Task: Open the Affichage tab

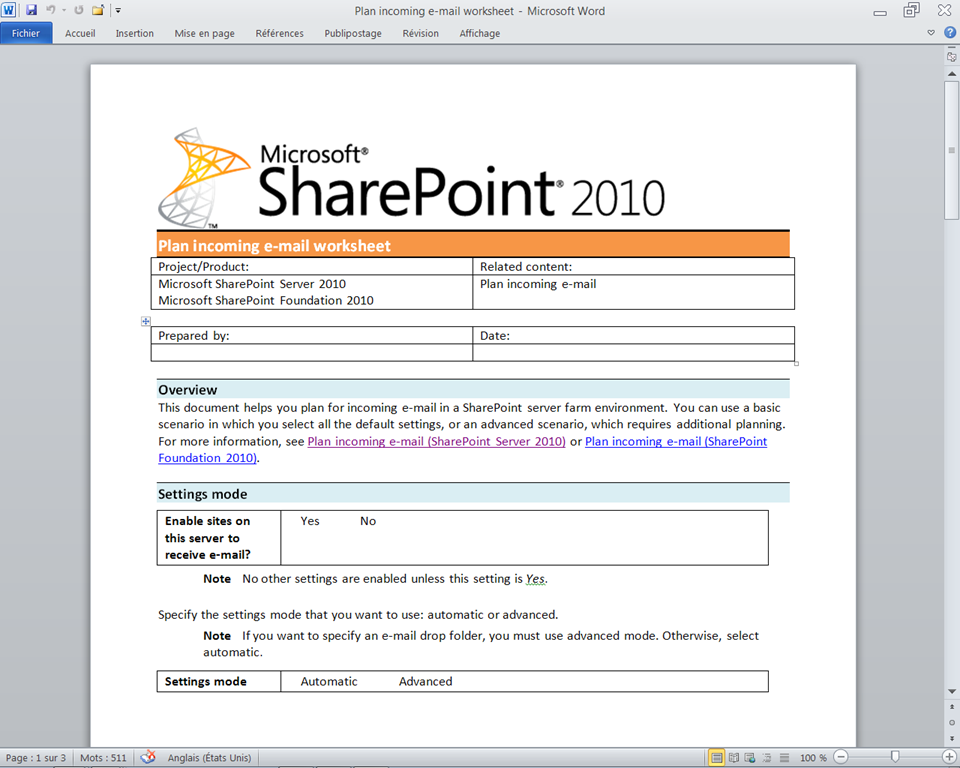Action: 480,33
